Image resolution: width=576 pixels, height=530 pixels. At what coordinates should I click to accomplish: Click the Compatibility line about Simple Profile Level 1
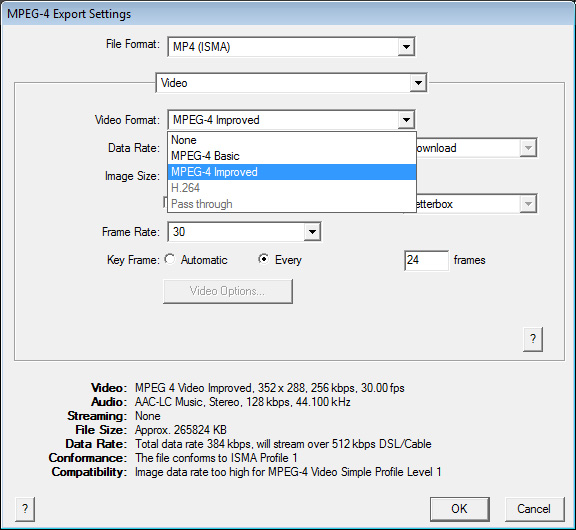pyautogui.click(x=288, y=472)
